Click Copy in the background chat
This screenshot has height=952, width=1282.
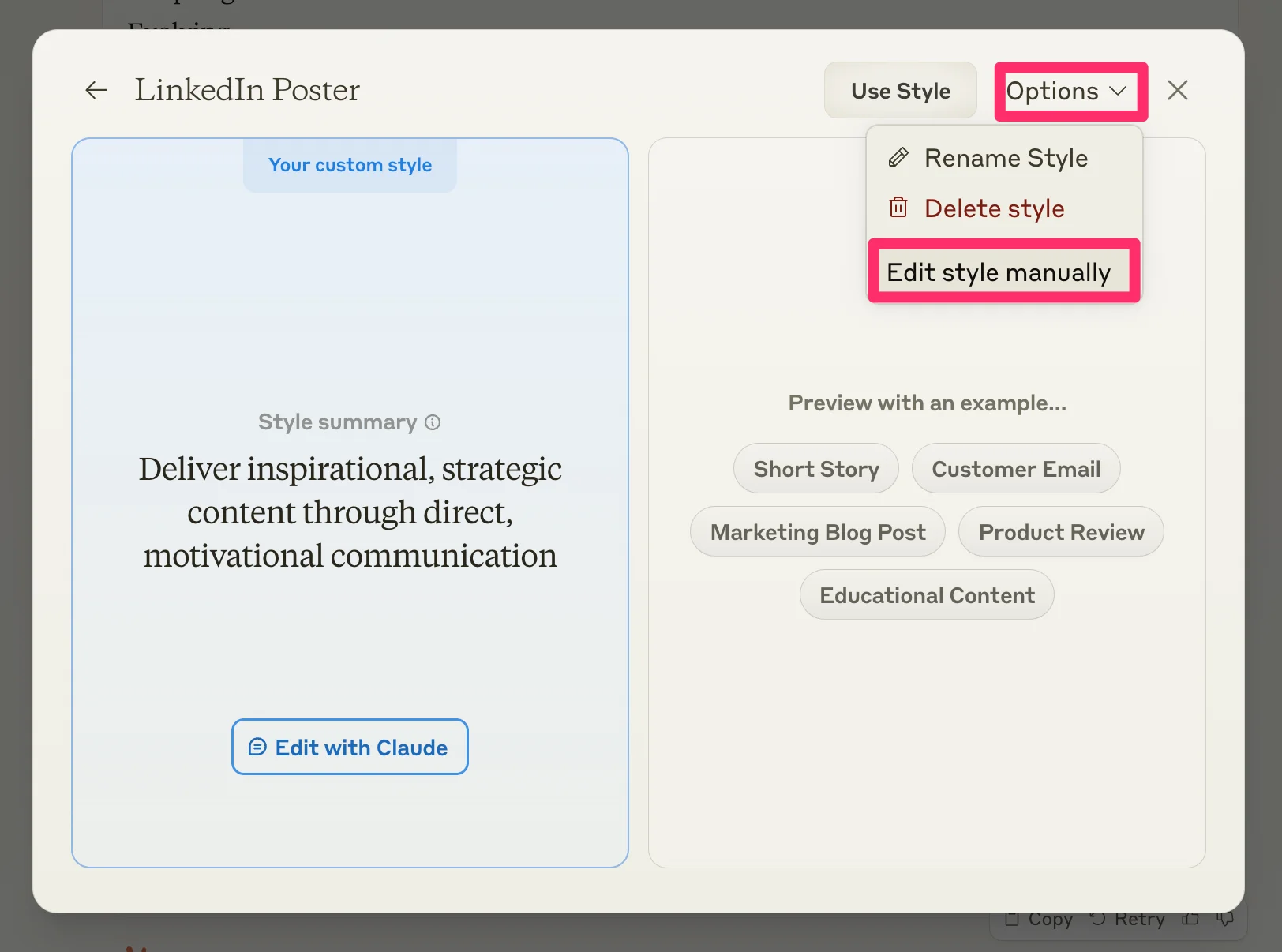point(1039,920)
